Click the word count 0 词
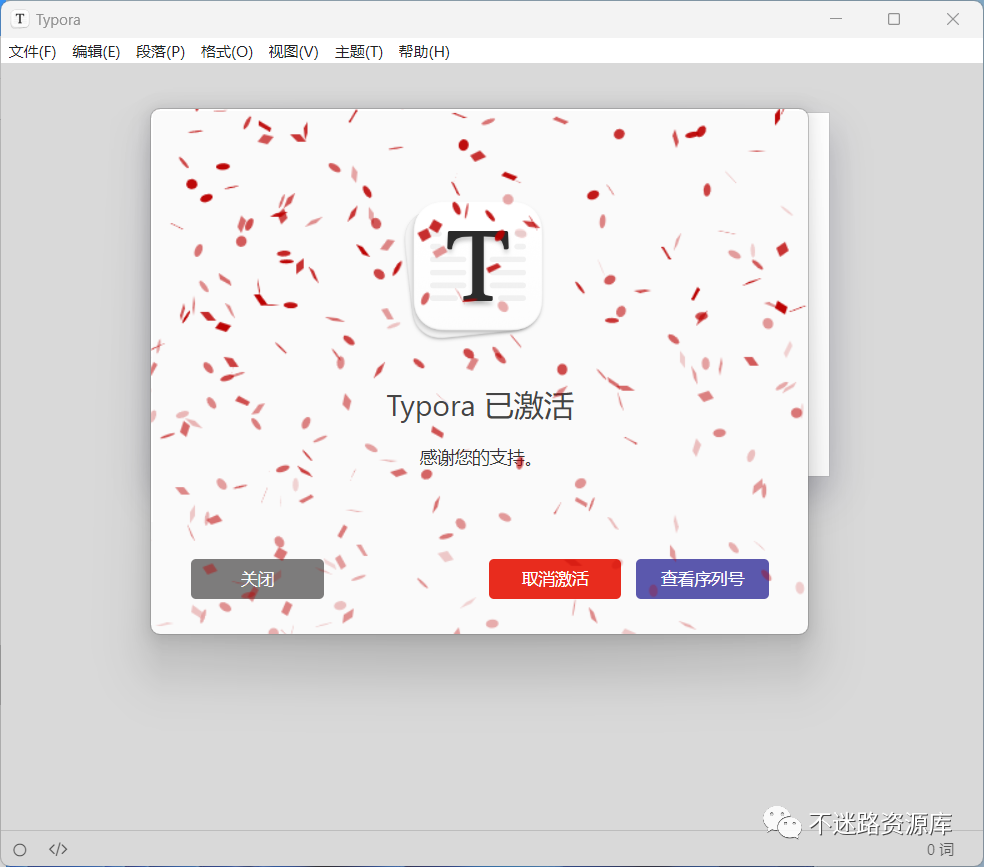This screenshot has width=984, height=867. coord(940,849)
